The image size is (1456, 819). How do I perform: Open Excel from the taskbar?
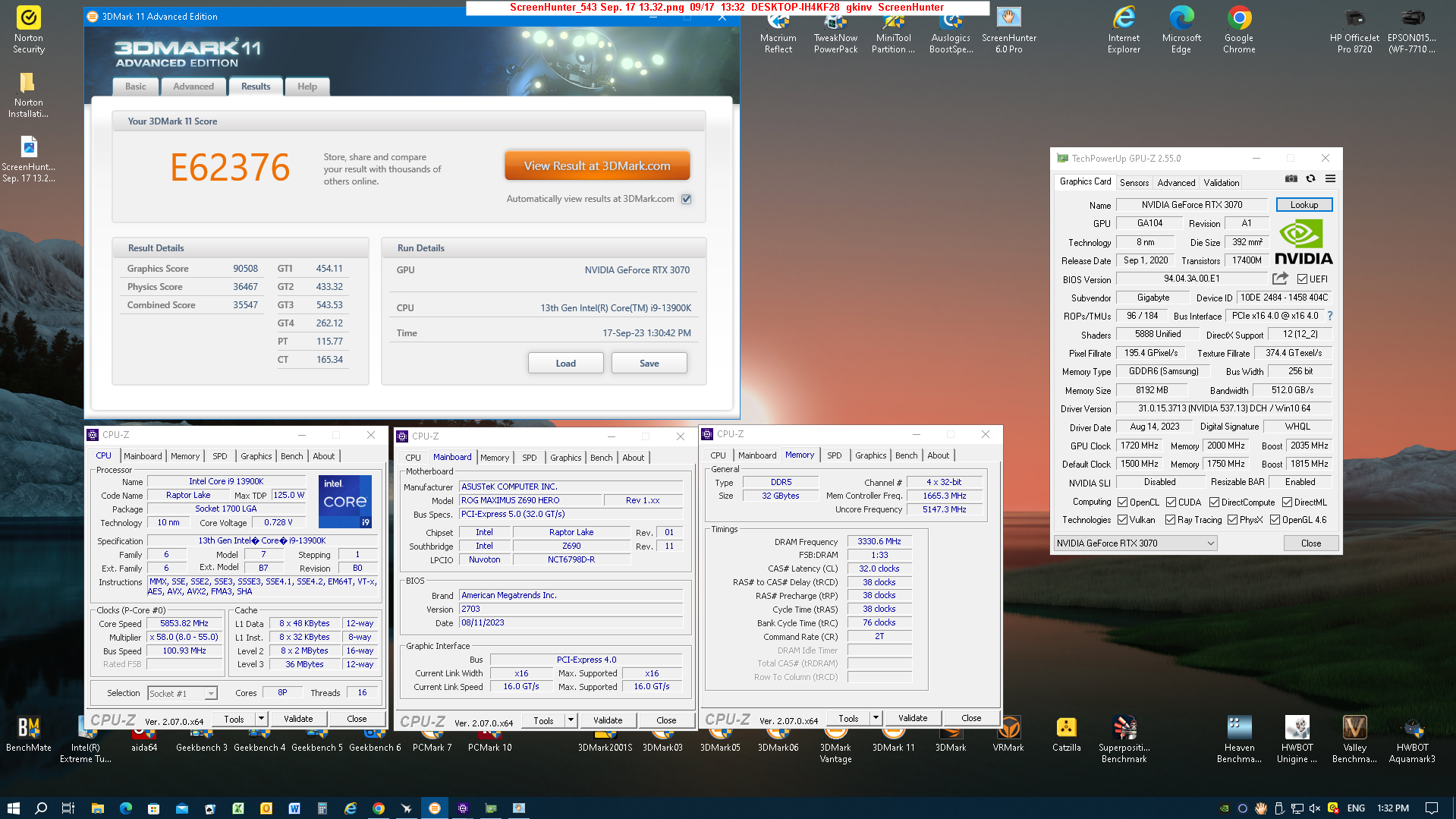237,808
